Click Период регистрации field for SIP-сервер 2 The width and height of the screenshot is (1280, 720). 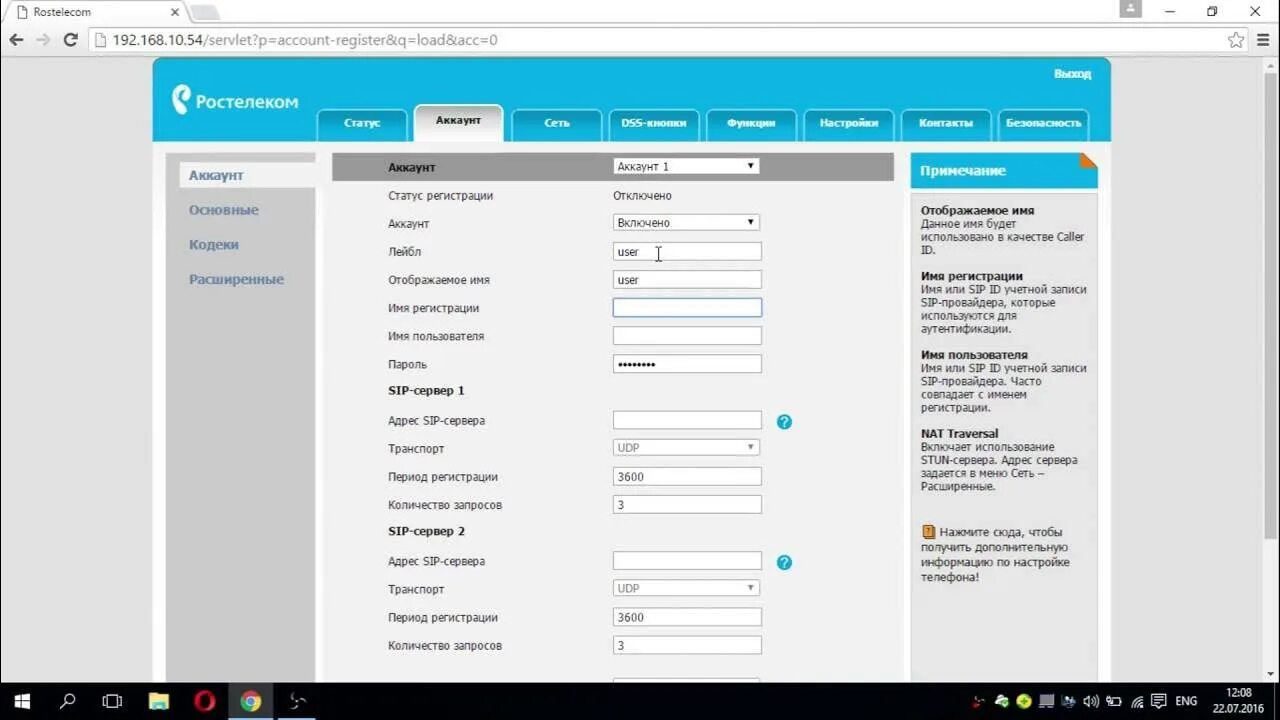687,617
